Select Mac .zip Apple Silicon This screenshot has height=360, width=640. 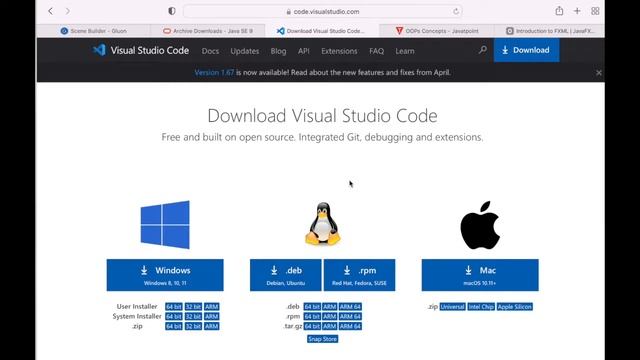pyautogui.click(x=515, y=307)
